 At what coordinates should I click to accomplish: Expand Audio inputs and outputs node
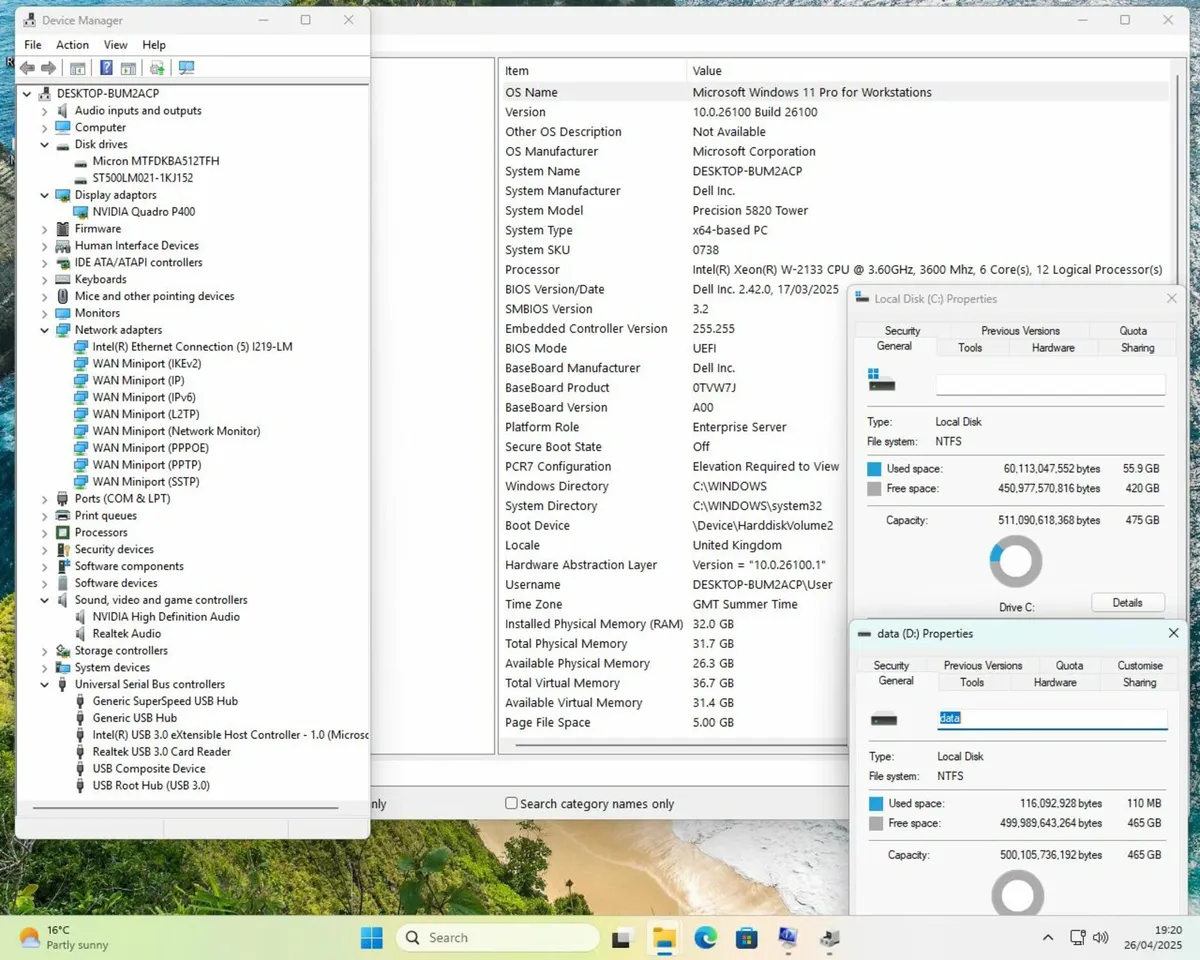tap(45, 111)
